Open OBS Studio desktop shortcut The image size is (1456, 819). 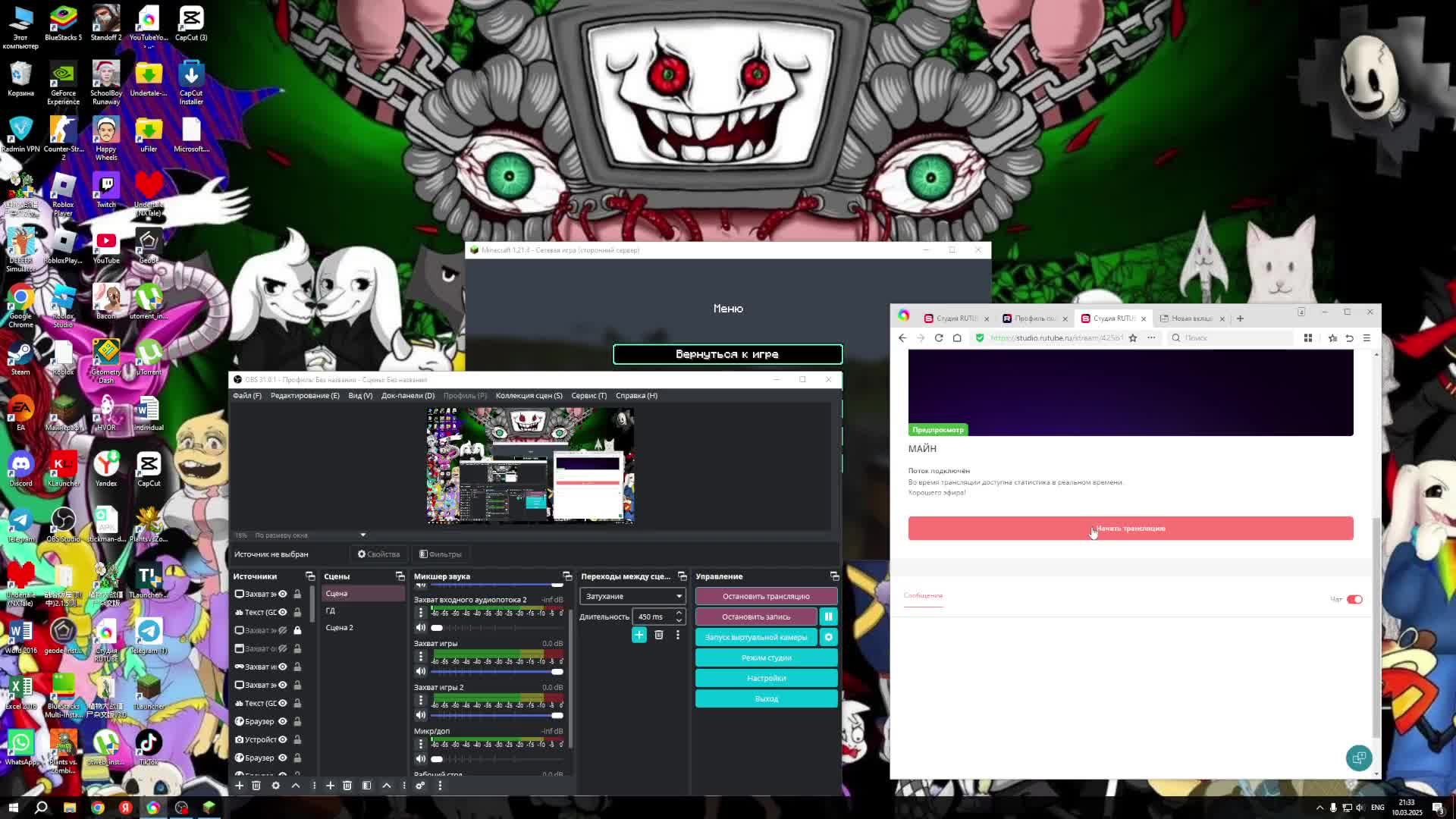click(x=63, y=525)
